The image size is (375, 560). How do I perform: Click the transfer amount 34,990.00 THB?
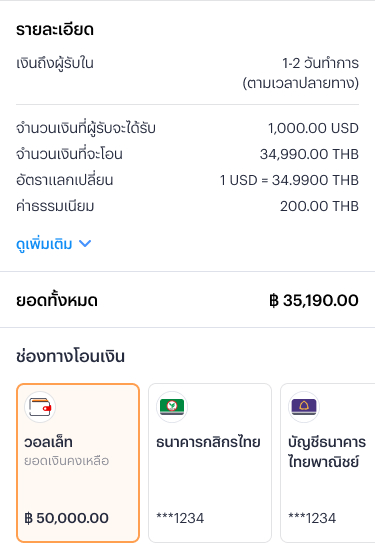click(x=309, y=154)
